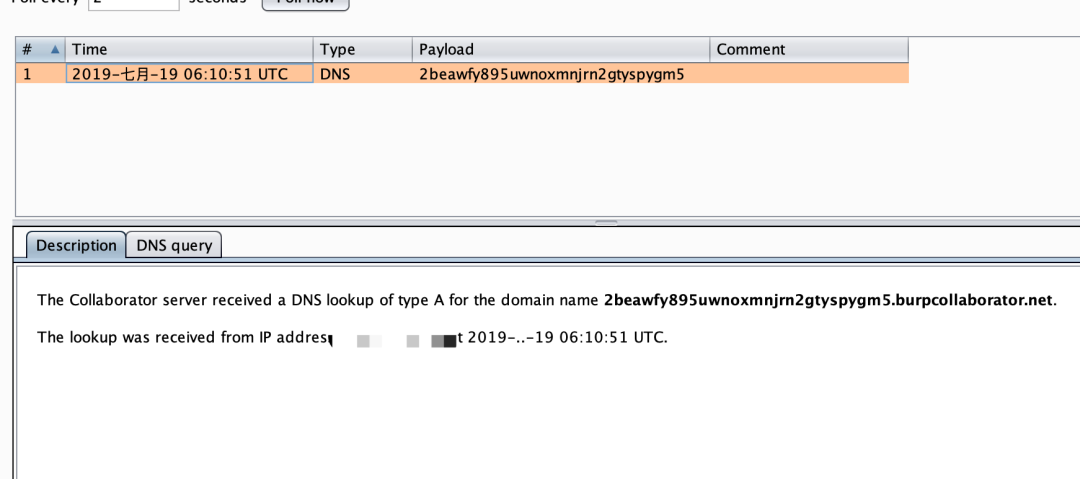The width and height of the screenshot is (1080, 479).
Task: Click the sort arrow in # column
Action: [54, 49]
